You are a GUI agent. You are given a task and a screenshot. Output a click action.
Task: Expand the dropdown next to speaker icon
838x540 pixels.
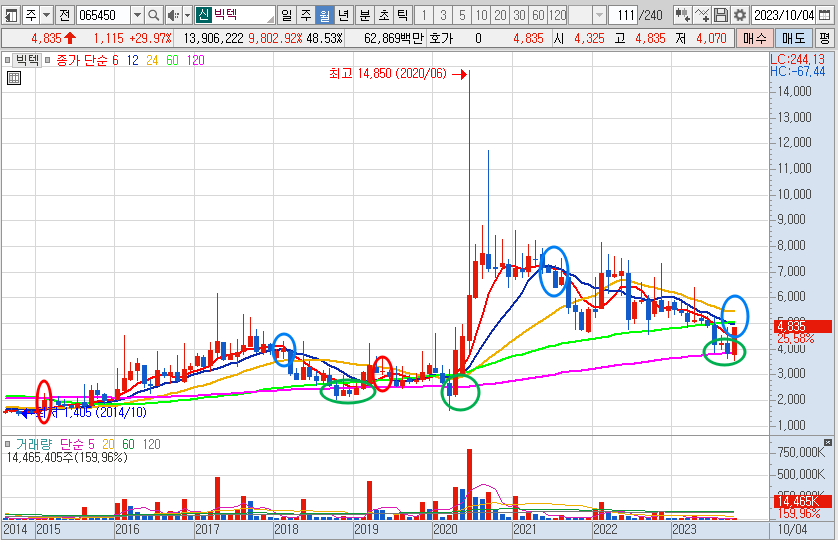(188, 15)
